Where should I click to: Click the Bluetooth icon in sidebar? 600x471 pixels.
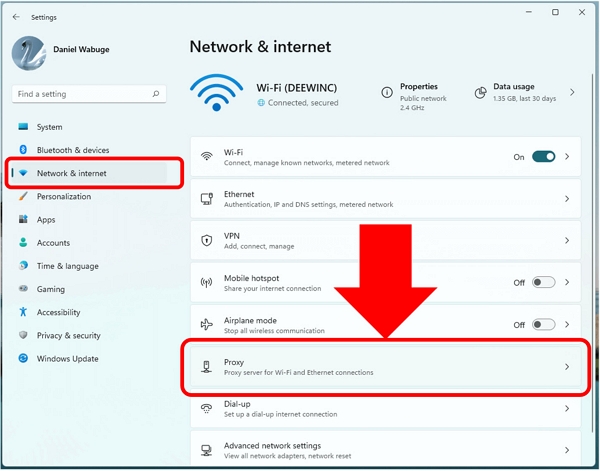point(23,150)
